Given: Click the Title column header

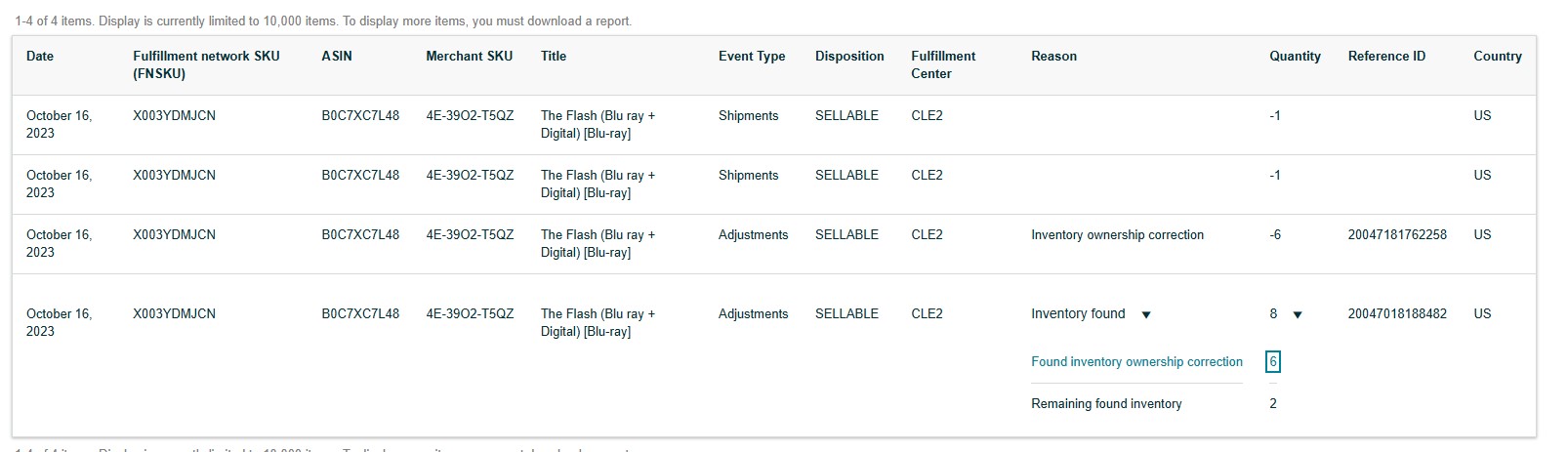Looking at the screenshot, I should pos(554,56).
